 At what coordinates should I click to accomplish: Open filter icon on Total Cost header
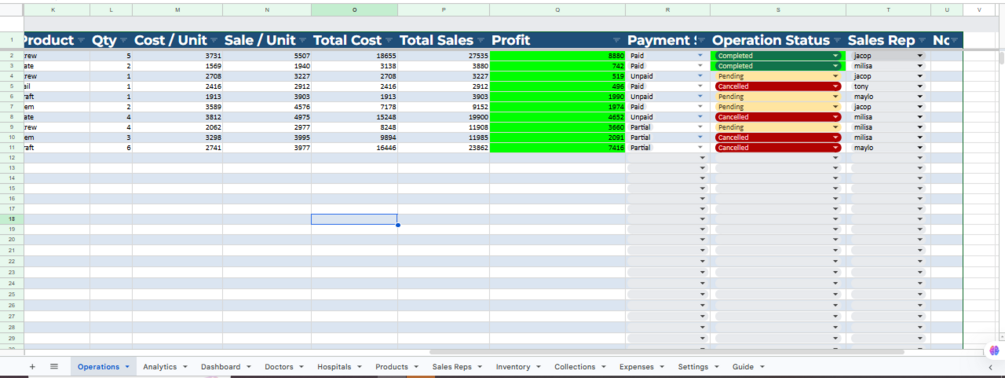(x=388, y=40)
